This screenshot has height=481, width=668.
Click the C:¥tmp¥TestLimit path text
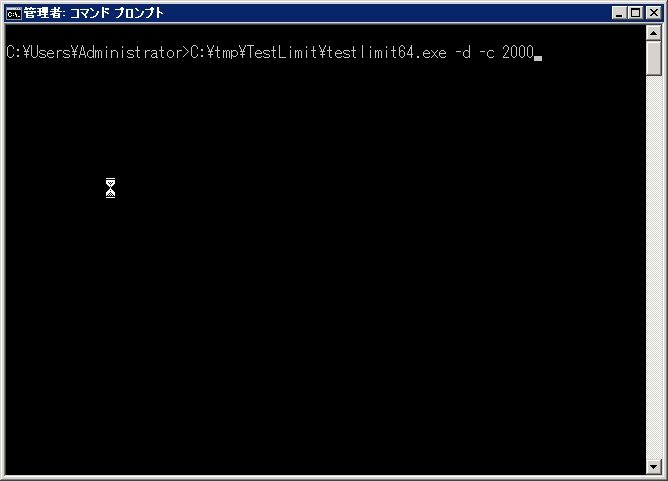[254, 53]
